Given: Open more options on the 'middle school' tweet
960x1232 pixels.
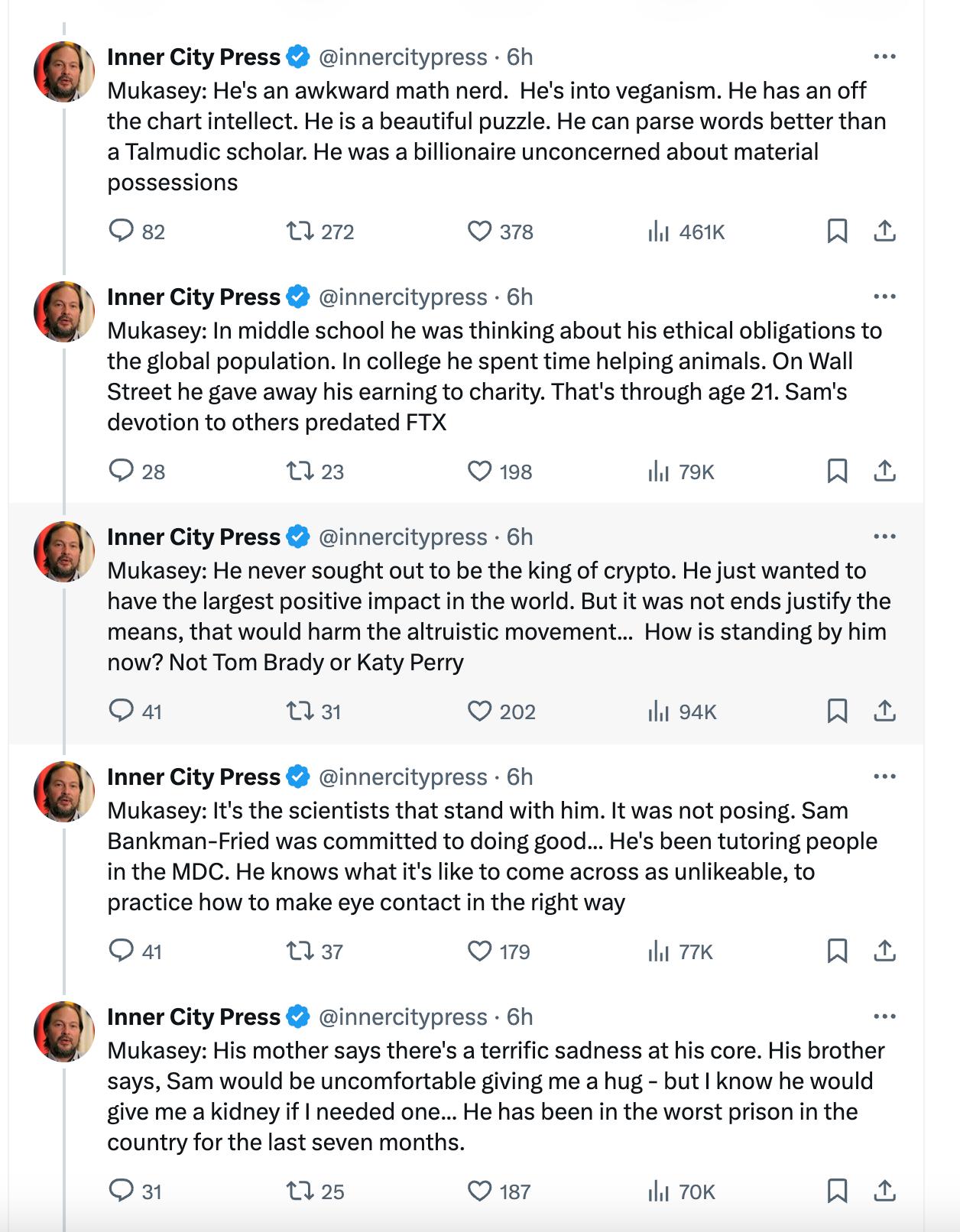Looking at the screenshot, I should [x=884, y=297].
